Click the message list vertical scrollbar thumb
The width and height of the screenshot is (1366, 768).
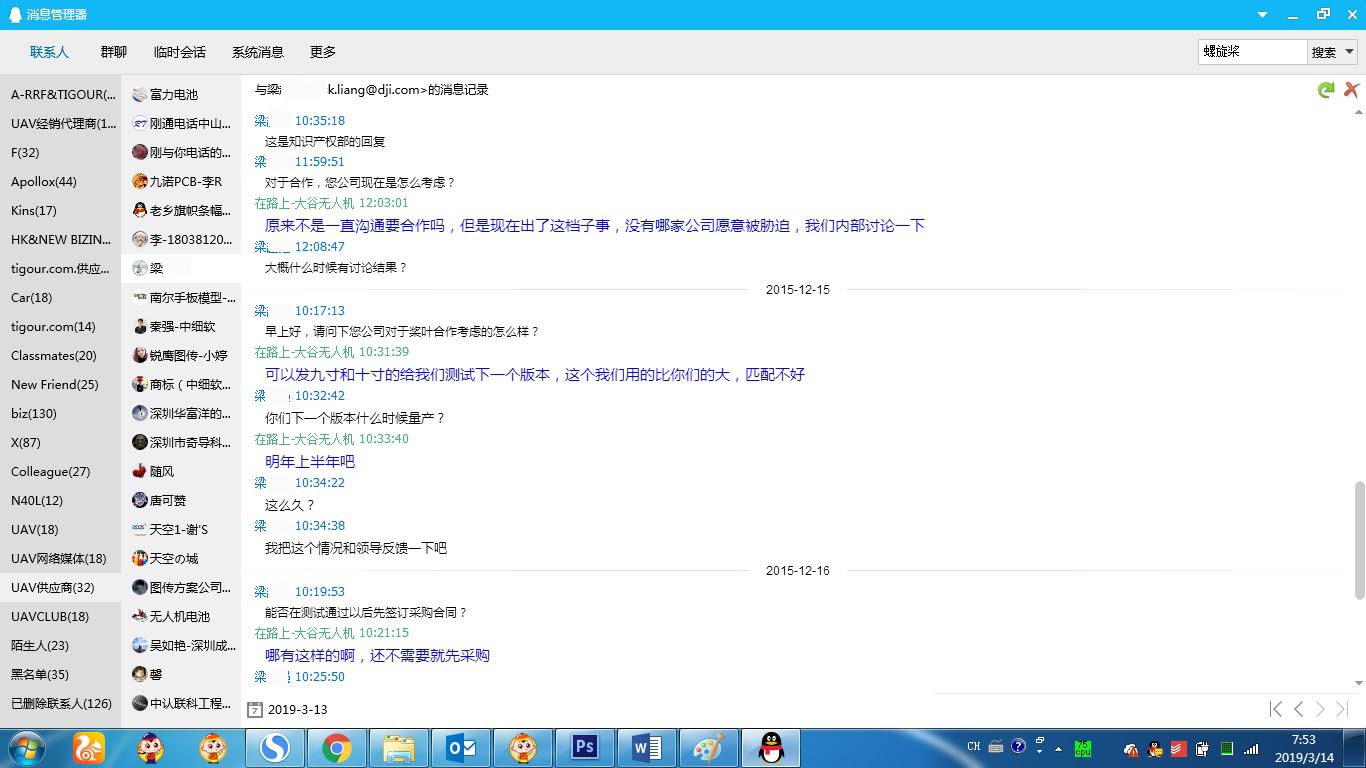(1359, 540)
